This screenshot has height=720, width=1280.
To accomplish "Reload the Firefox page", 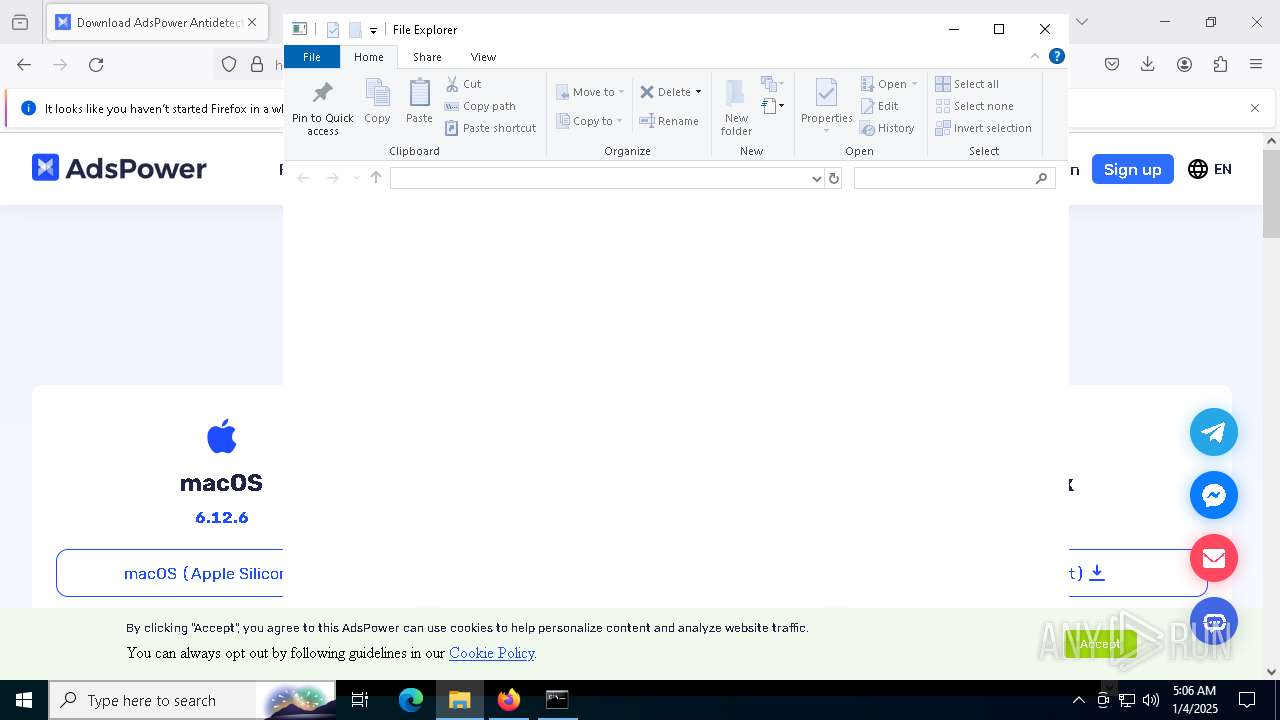I will pos(96,65).
